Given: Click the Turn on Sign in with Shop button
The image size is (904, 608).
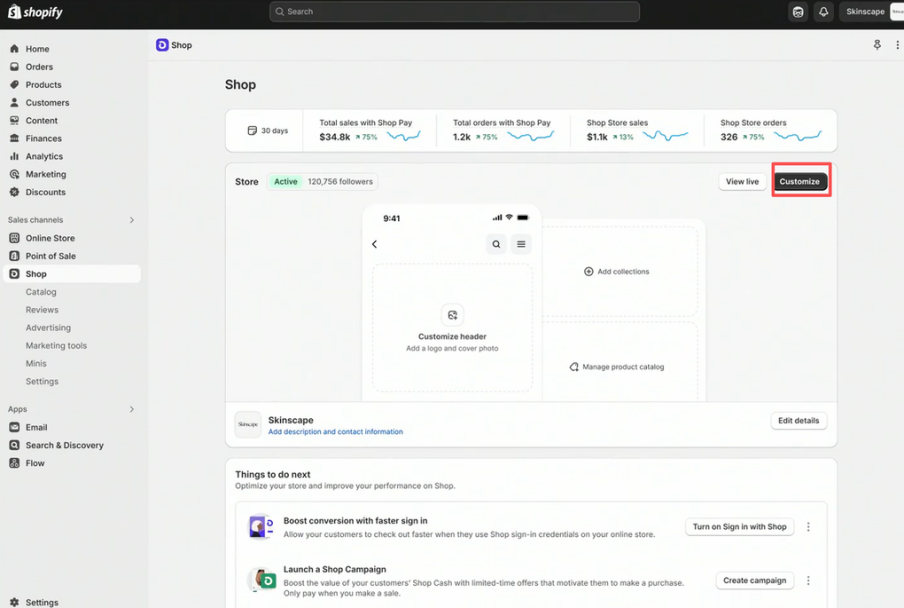Looking at the screenshot, I should 739,527.
